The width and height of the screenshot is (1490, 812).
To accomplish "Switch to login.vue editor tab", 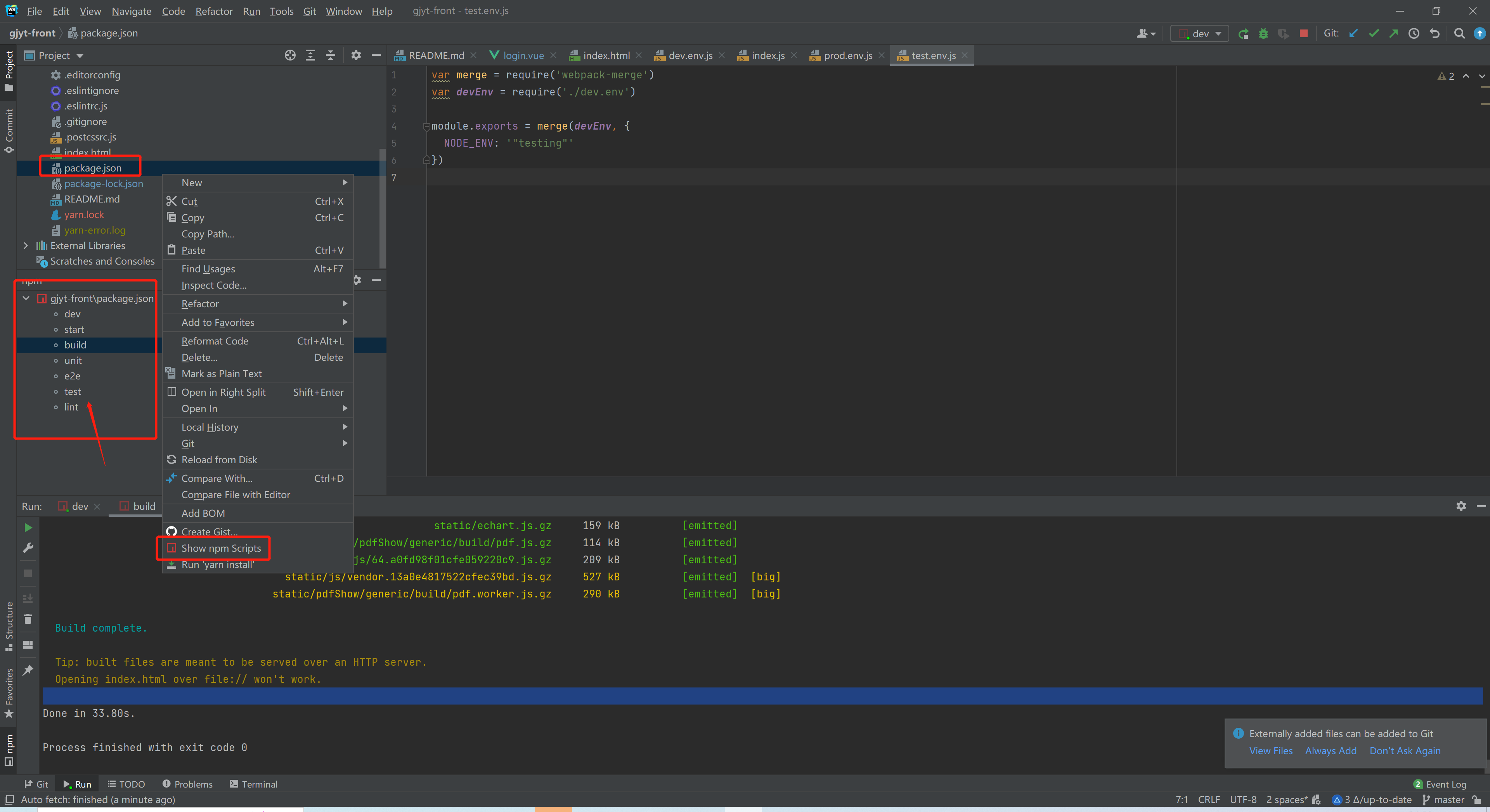I will click(523, 55).
